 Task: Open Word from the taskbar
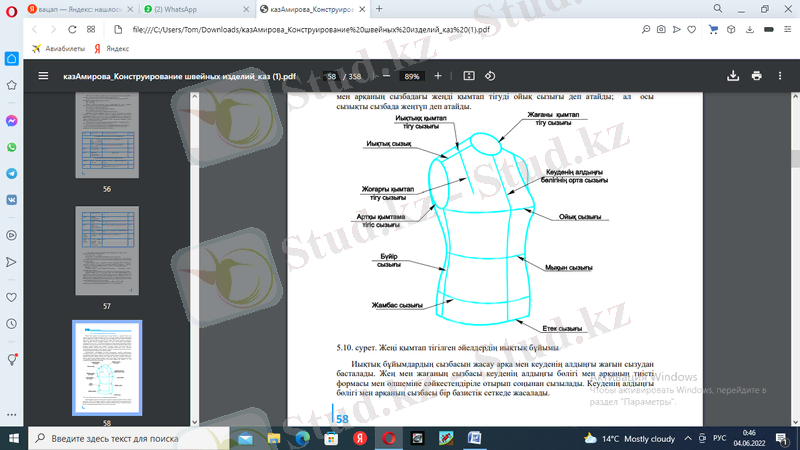point(474,438)
